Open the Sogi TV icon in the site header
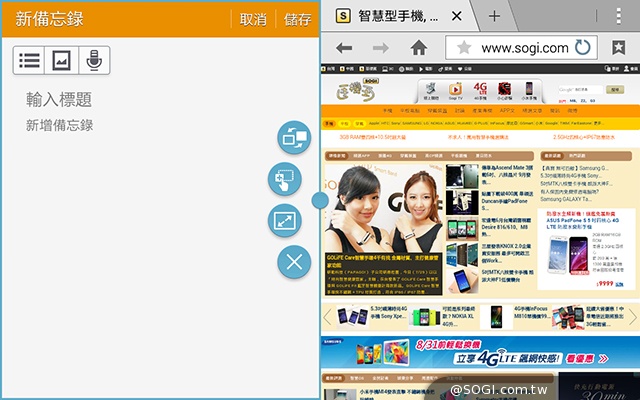Viewport: 640px width, 400px height. (455, 91)
